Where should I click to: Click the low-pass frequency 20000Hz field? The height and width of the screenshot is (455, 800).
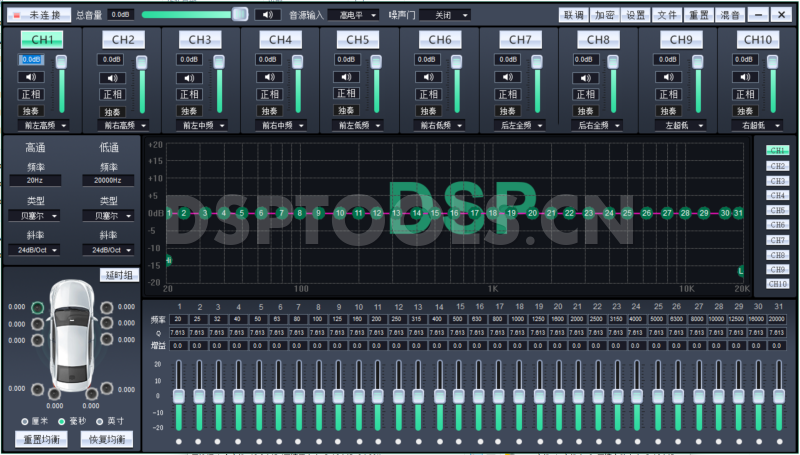(108, 180)
